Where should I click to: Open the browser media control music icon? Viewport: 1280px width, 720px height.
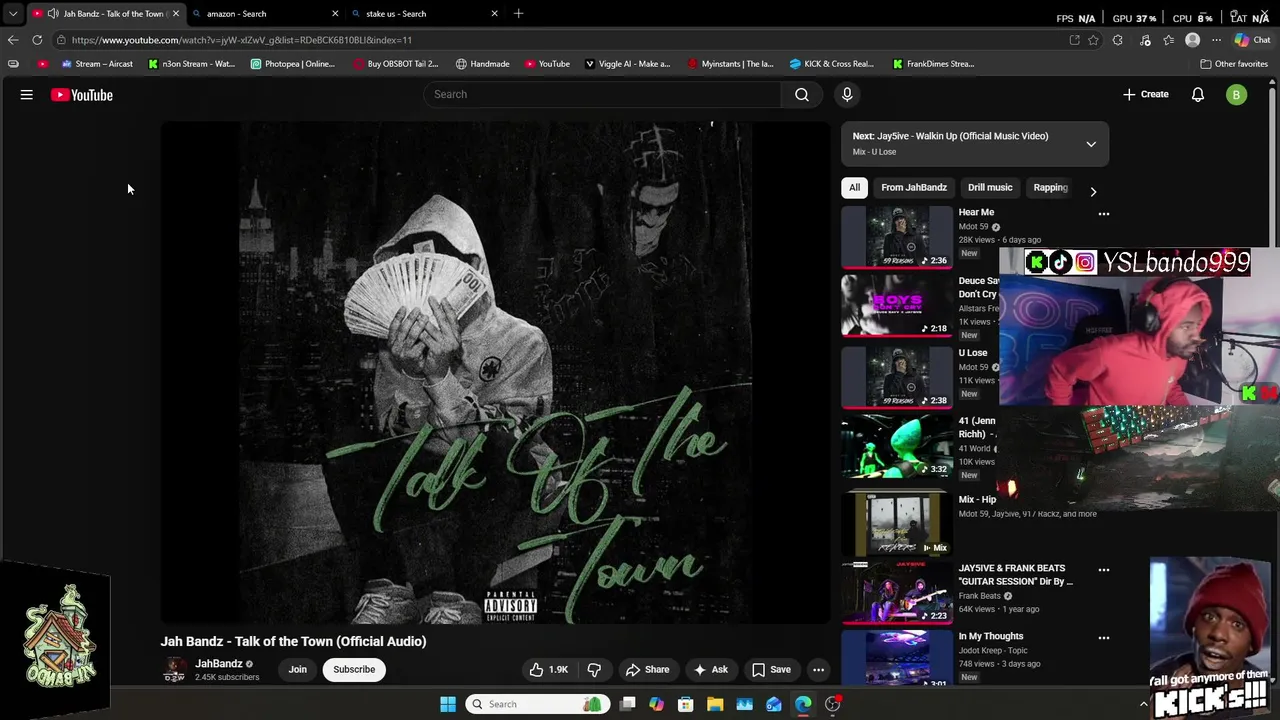(1145, 40)
